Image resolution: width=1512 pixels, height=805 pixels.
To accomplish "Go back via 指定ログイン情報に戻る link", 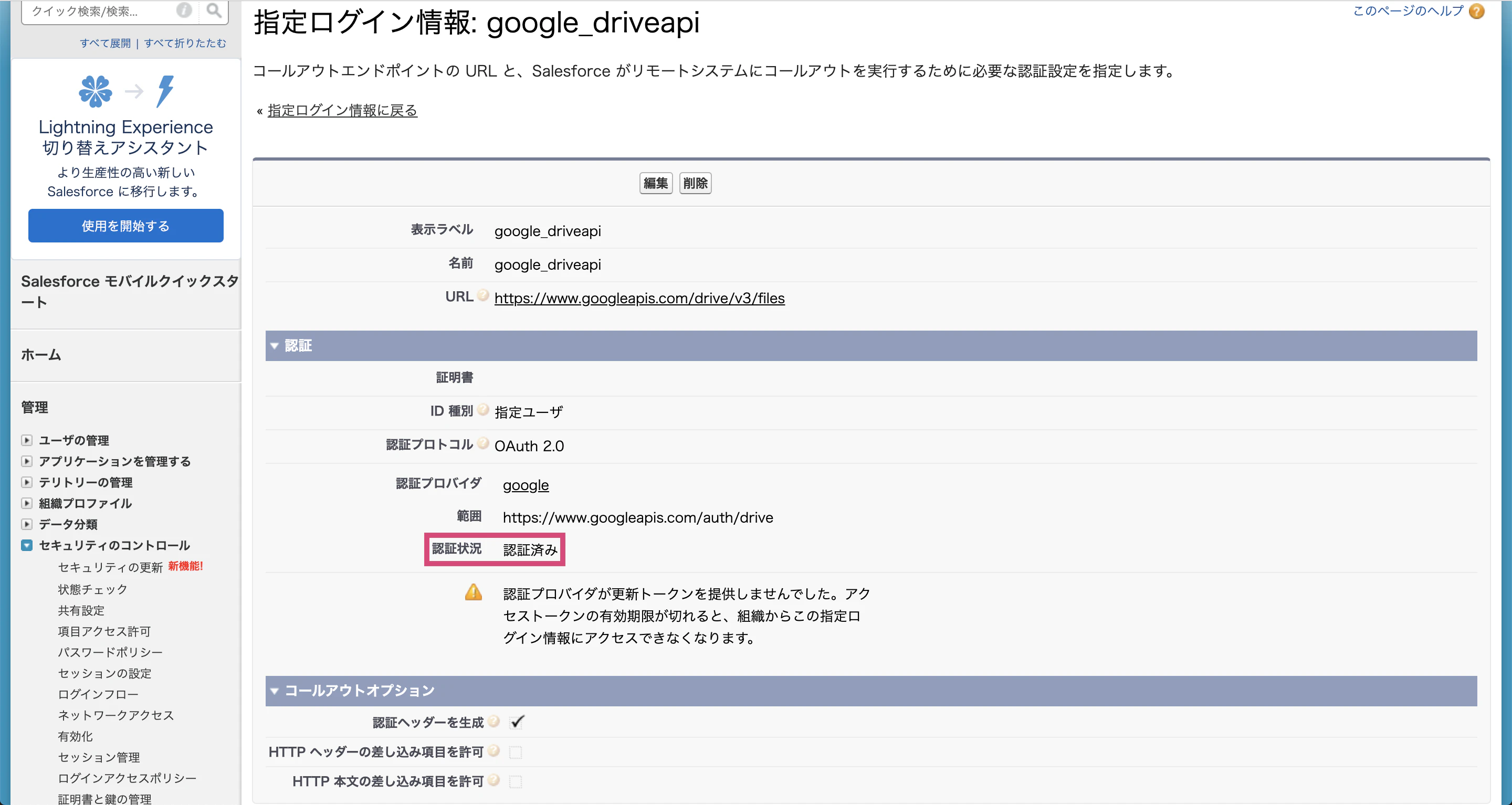I will [342, 110].
